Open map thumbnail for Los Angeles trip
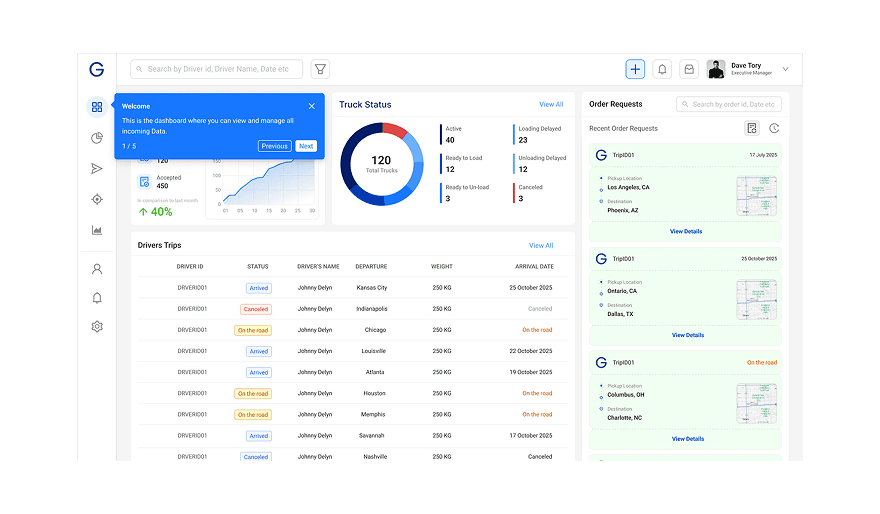 [x=757, y=196]
